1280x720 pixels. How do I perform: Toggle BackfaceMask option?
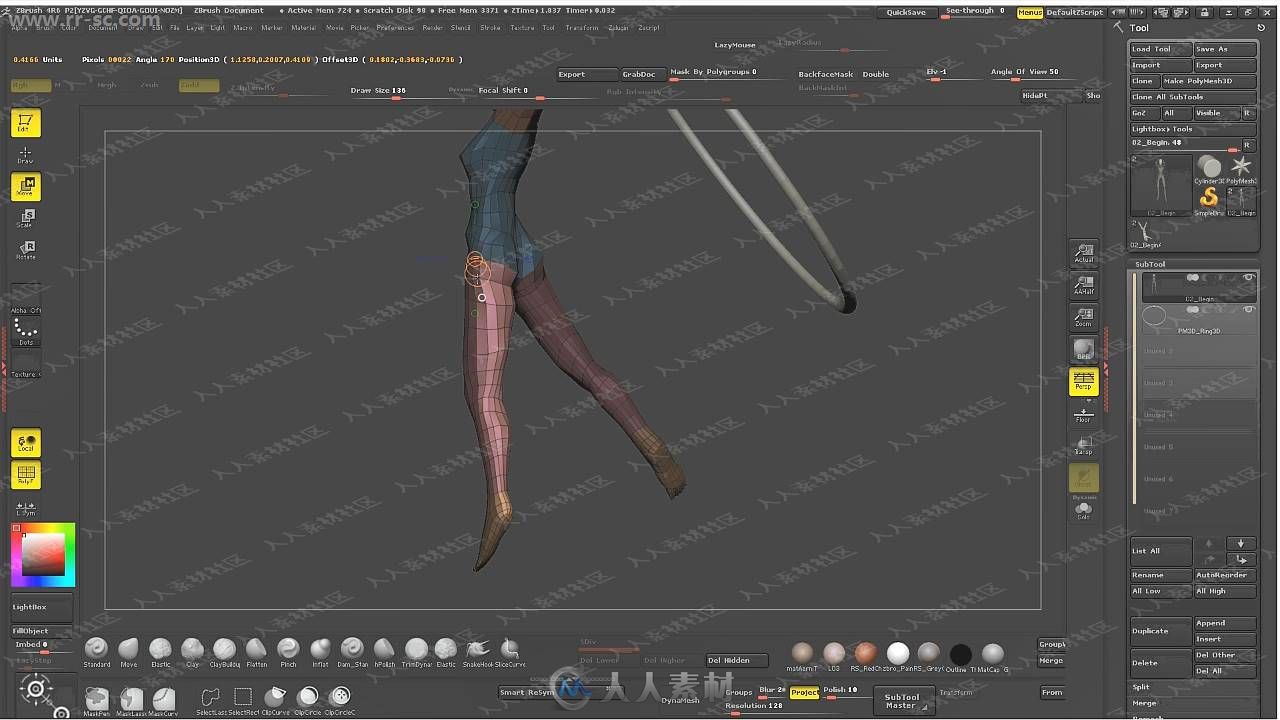coord(826,74)
